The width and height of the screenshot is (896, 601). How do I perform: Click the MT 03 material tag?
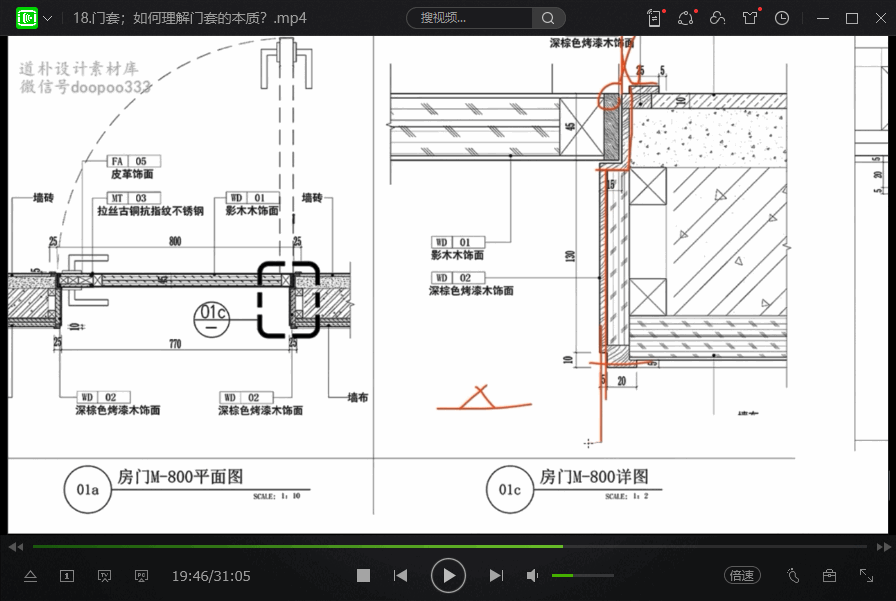(134, 198)
